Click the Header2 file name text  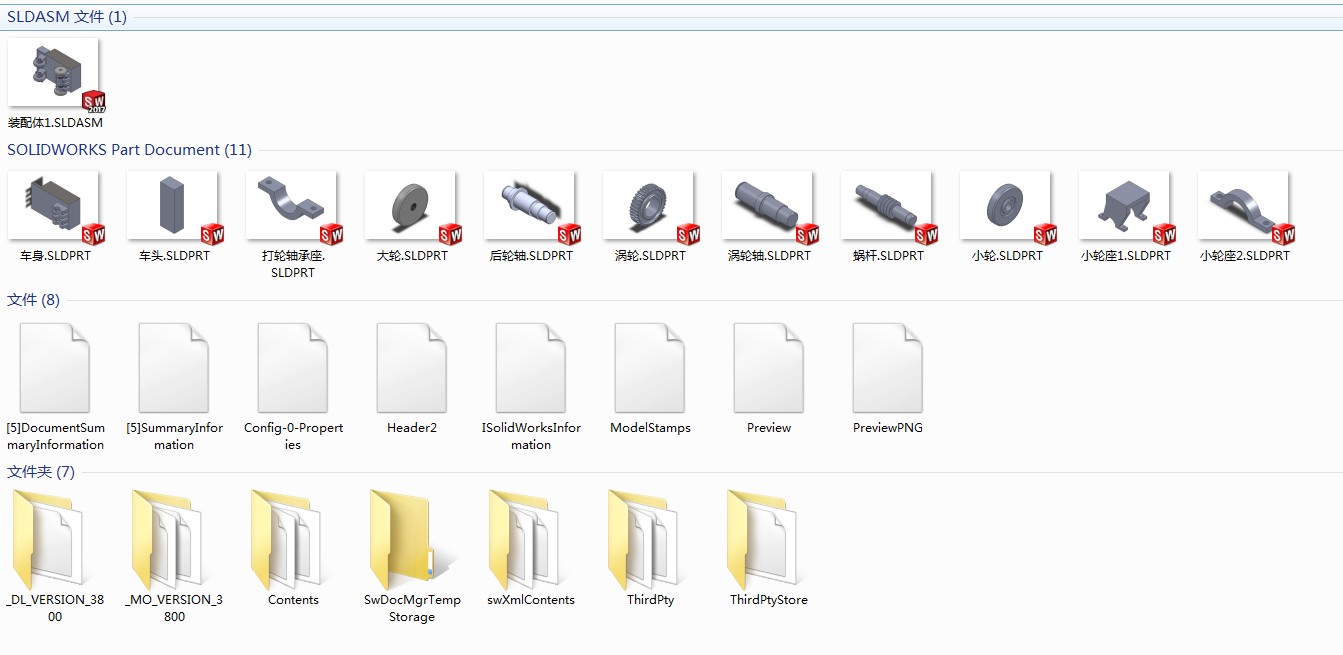tap(412, 428)
